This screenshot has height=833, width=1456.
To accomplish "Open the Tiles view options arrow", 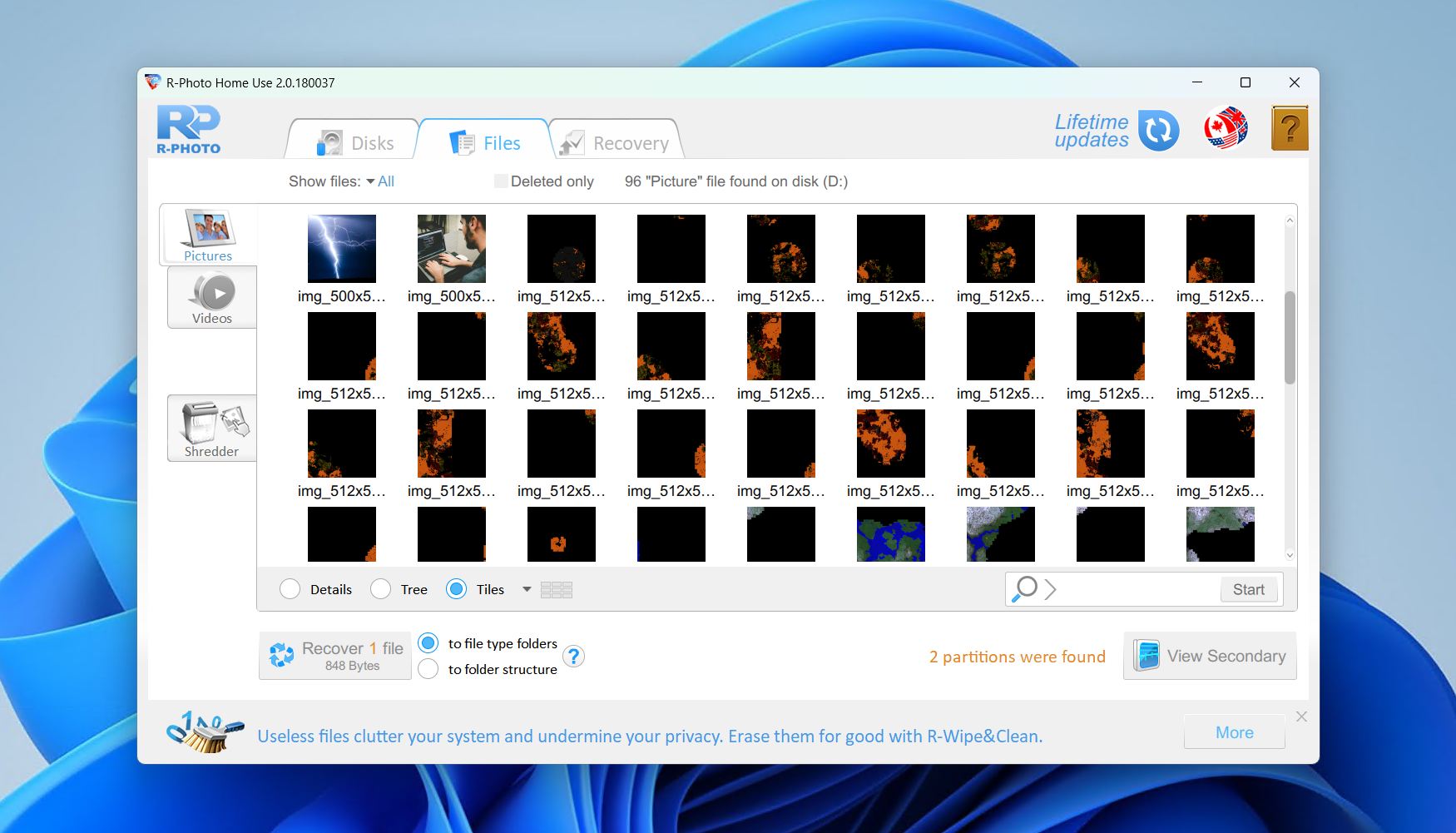I will tap(526, 588).
